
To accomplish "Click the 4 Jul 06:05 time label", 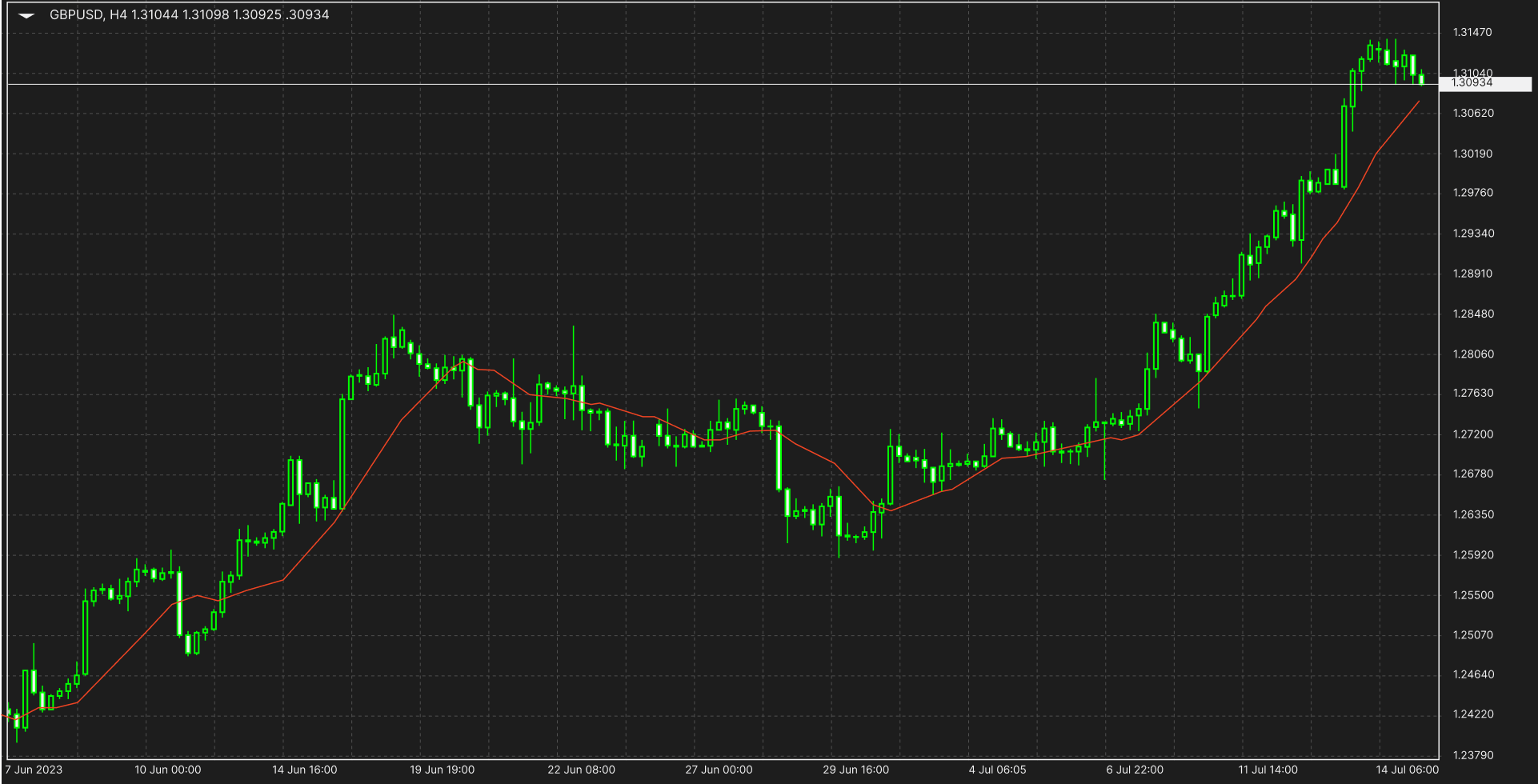I will pos(997,770).
